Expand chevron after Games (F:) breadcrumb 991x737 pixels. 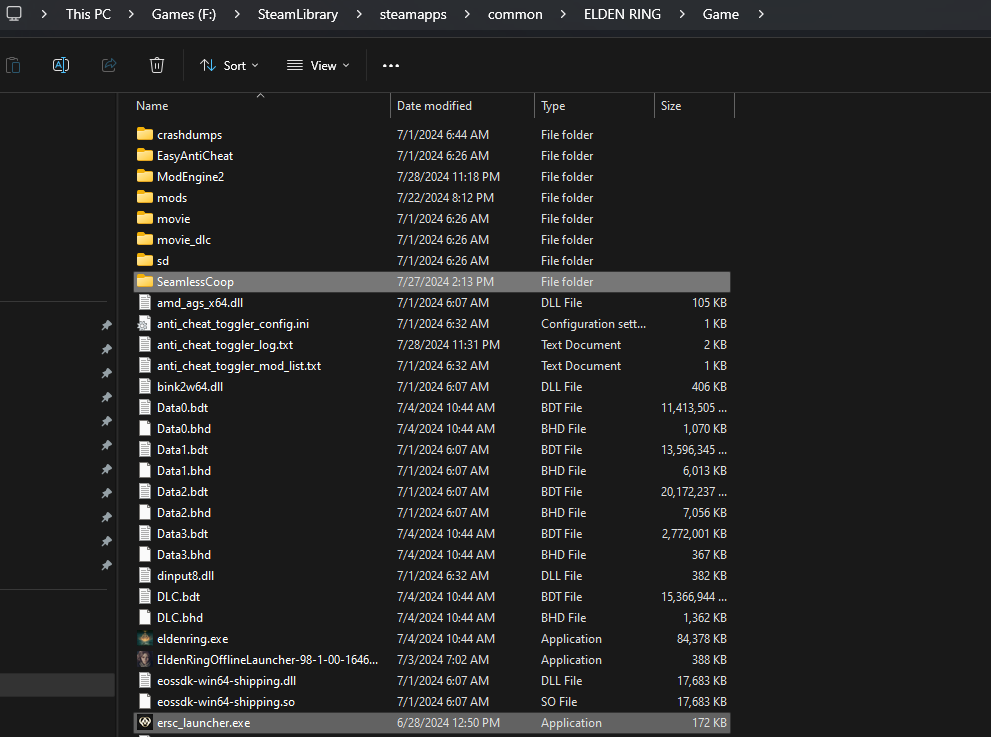coord(237,14)
